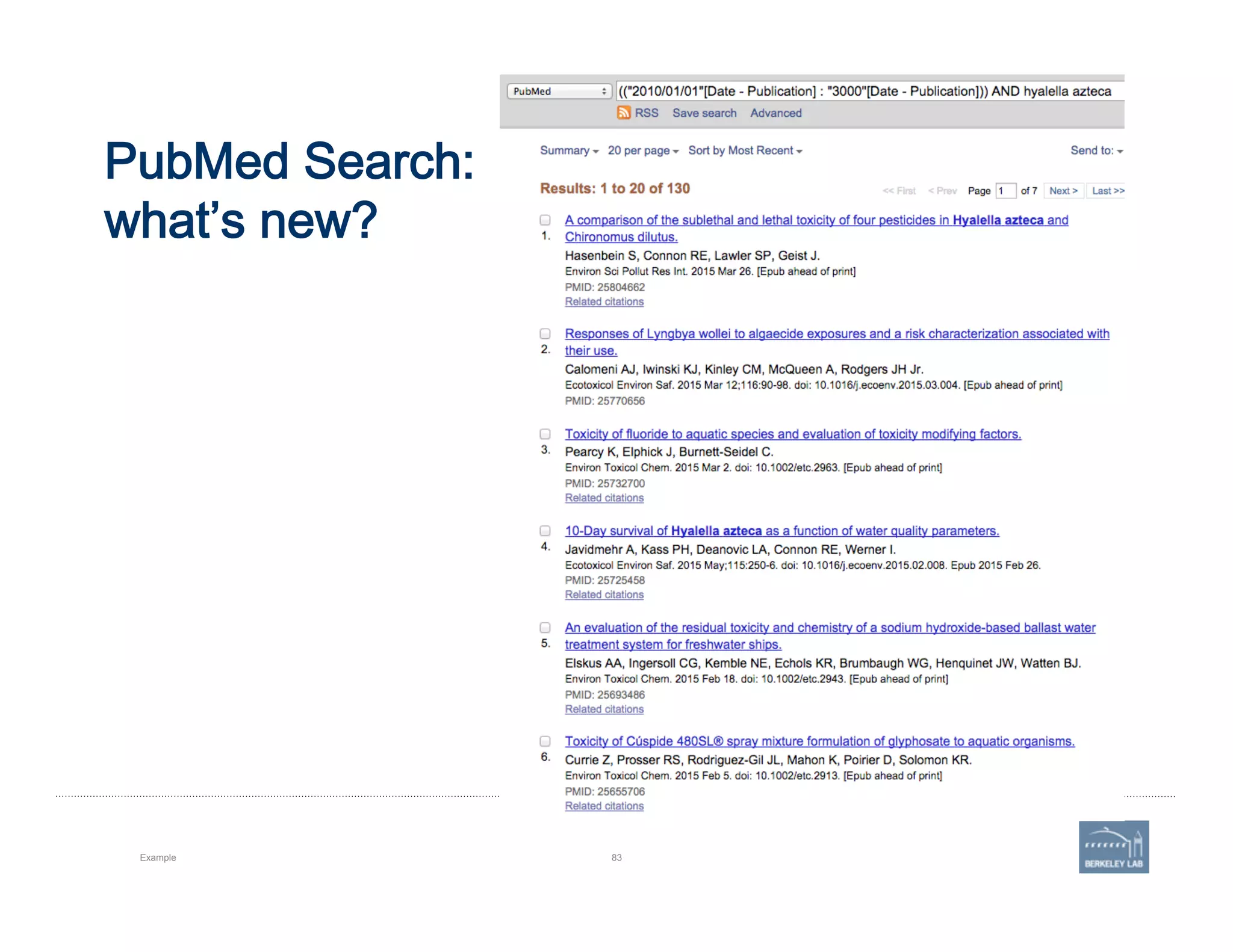Viewport: 1233px width, 952px height.
Task: Click Related citations under PMID 25655706
Action: (x=604, y=806)
